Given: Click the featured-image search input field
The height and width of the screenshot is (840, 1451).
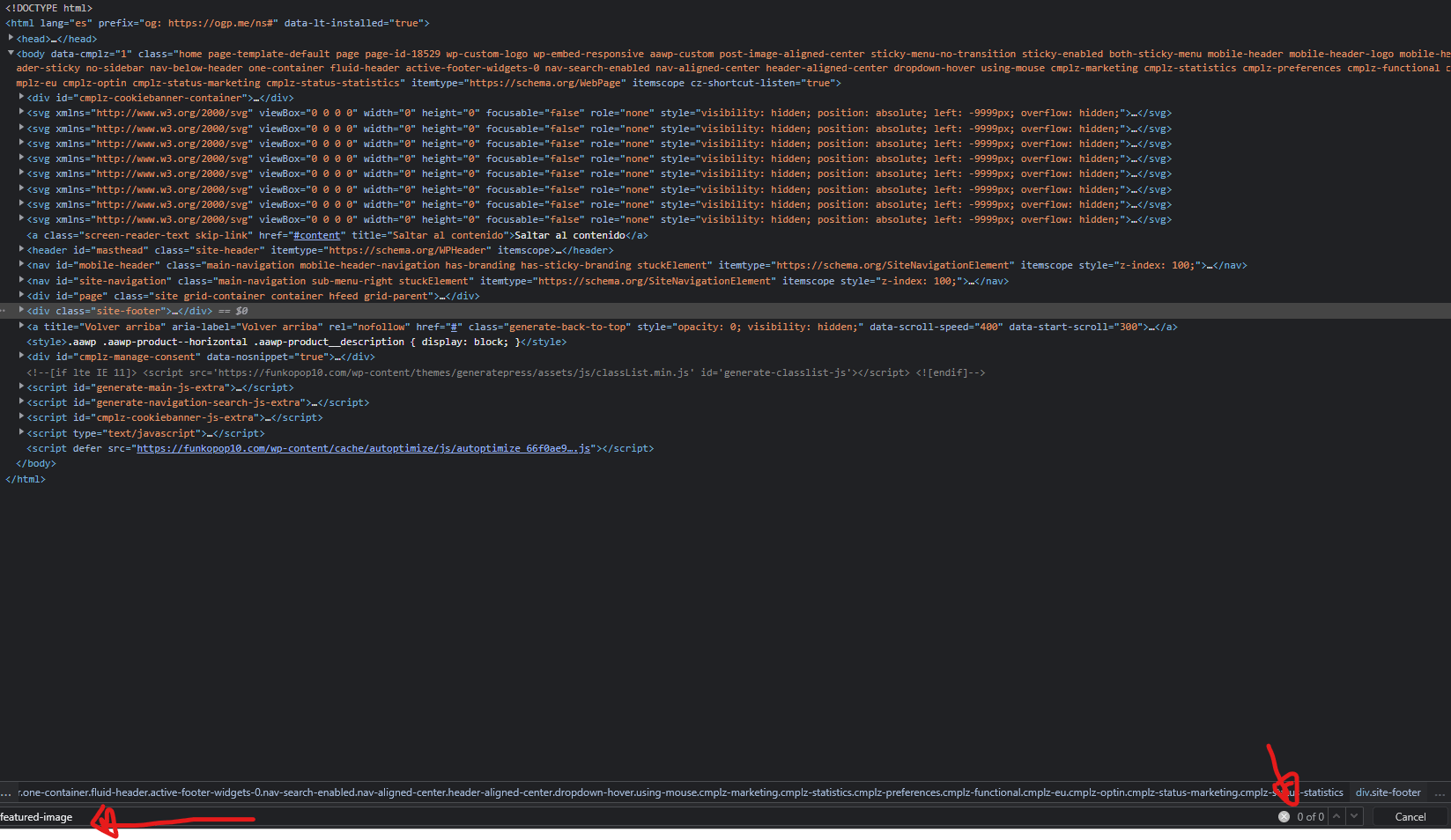Looking at the screenshot, I should click(x=634, y=817).
